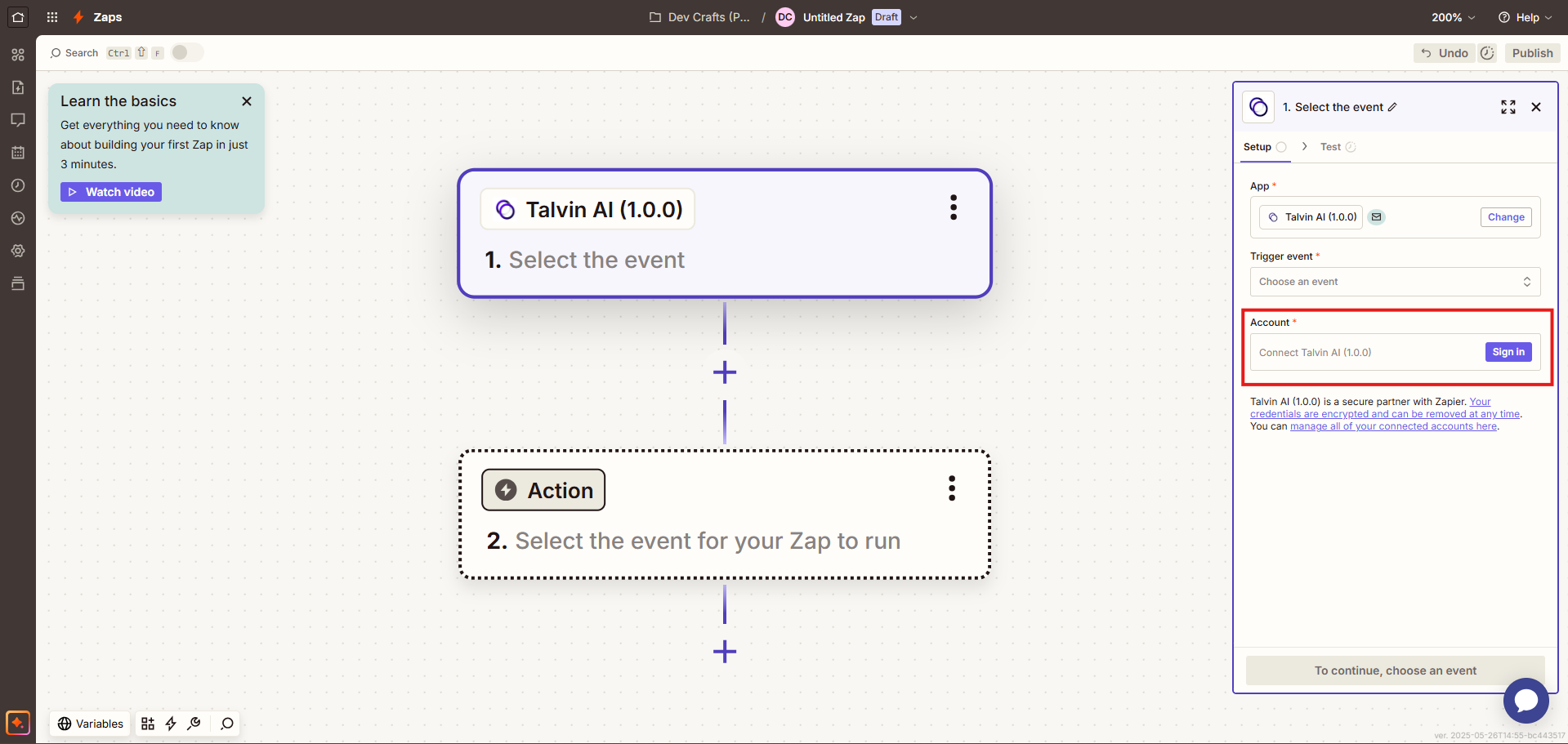The width and height of the screenshot is (1568, 744).
Task: Open the canvas search magnifier in bottom toolbar
Action: click(227, 724)
